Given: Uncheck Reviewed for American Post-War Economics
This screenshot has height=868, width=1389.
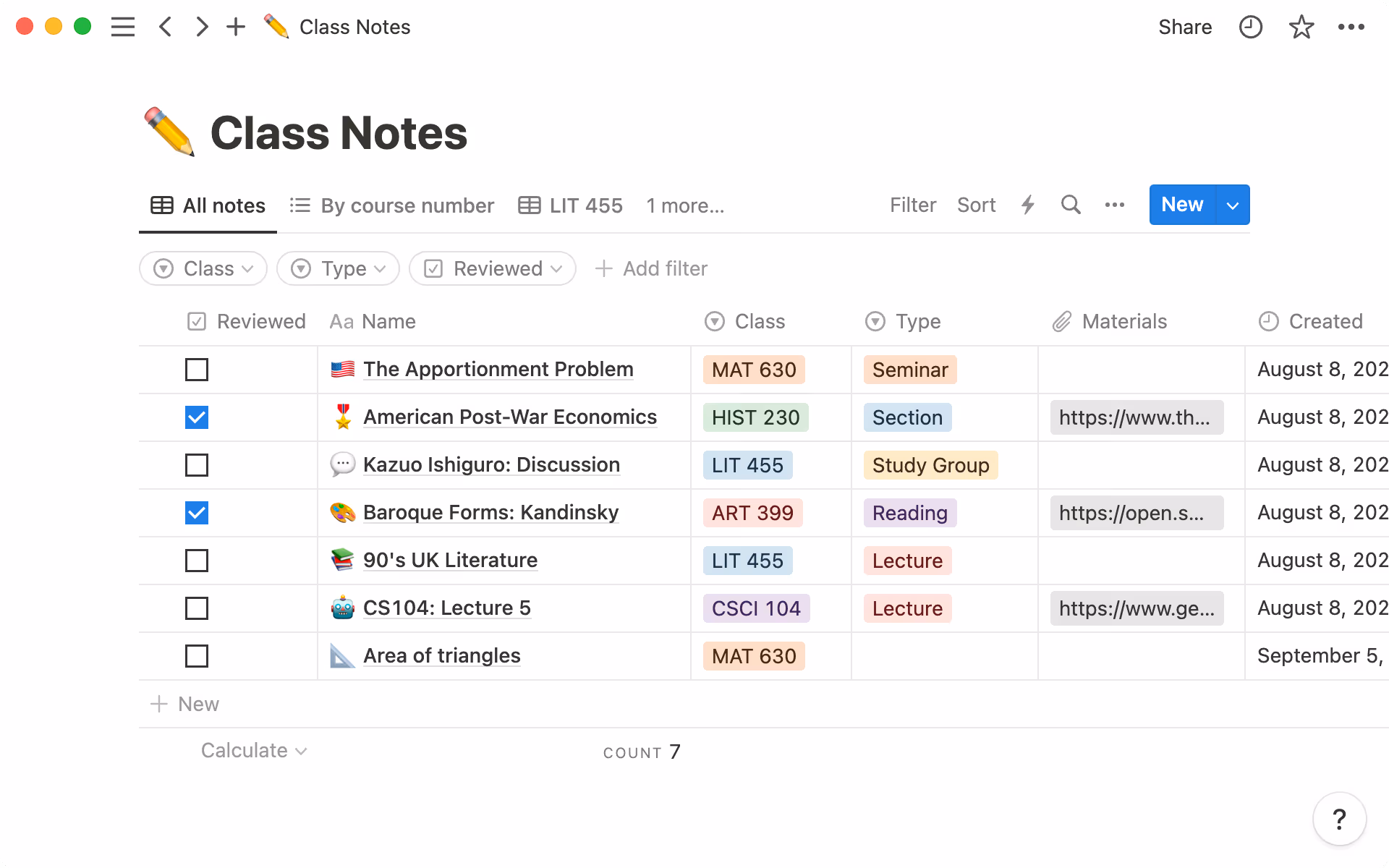Looking at the screenshot, I should click(196, 417).
